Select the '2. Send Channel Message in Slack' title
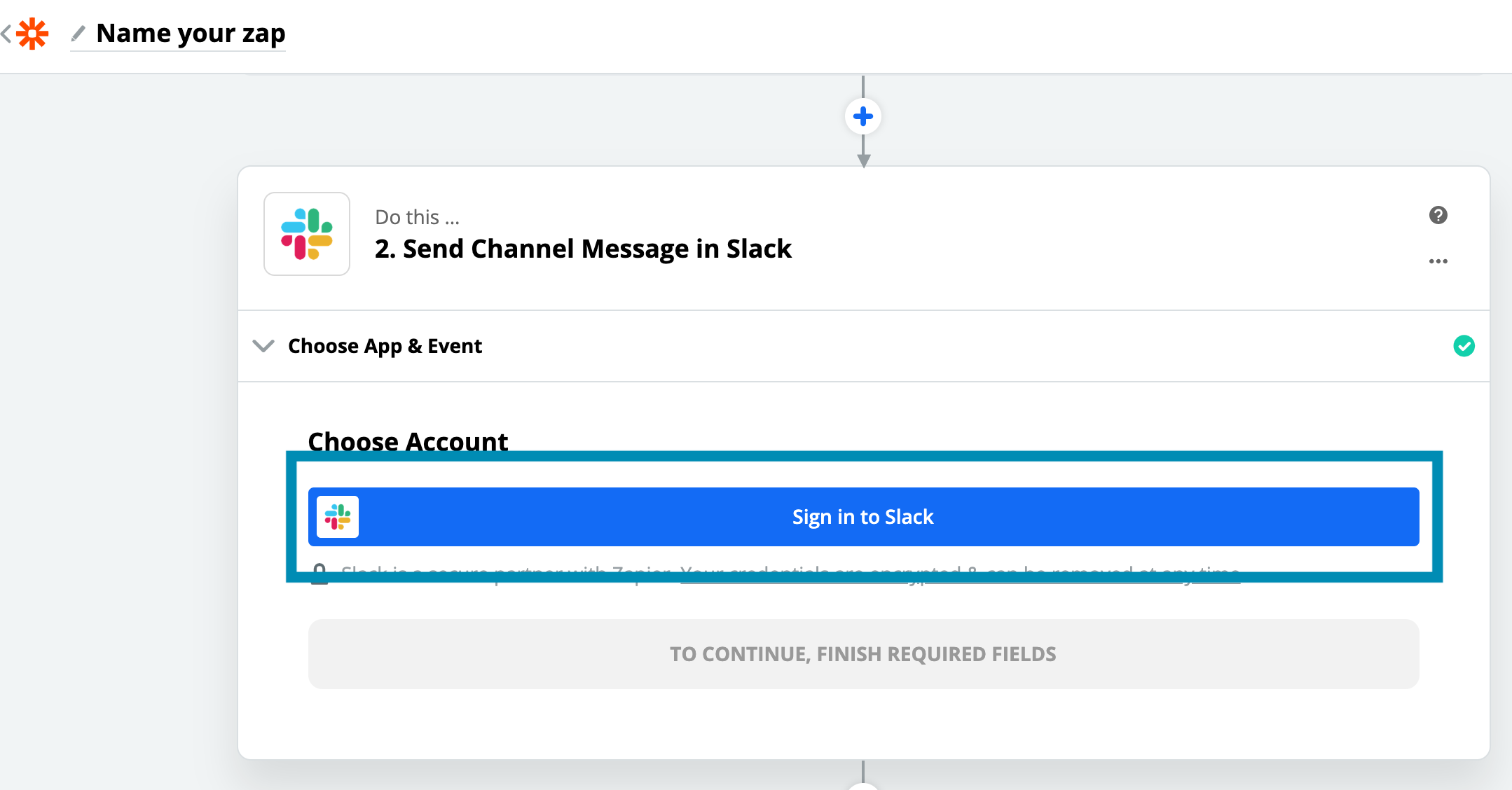Image resolution: width=1512 pixels, height=790 pixels. (x=583, y=249)
